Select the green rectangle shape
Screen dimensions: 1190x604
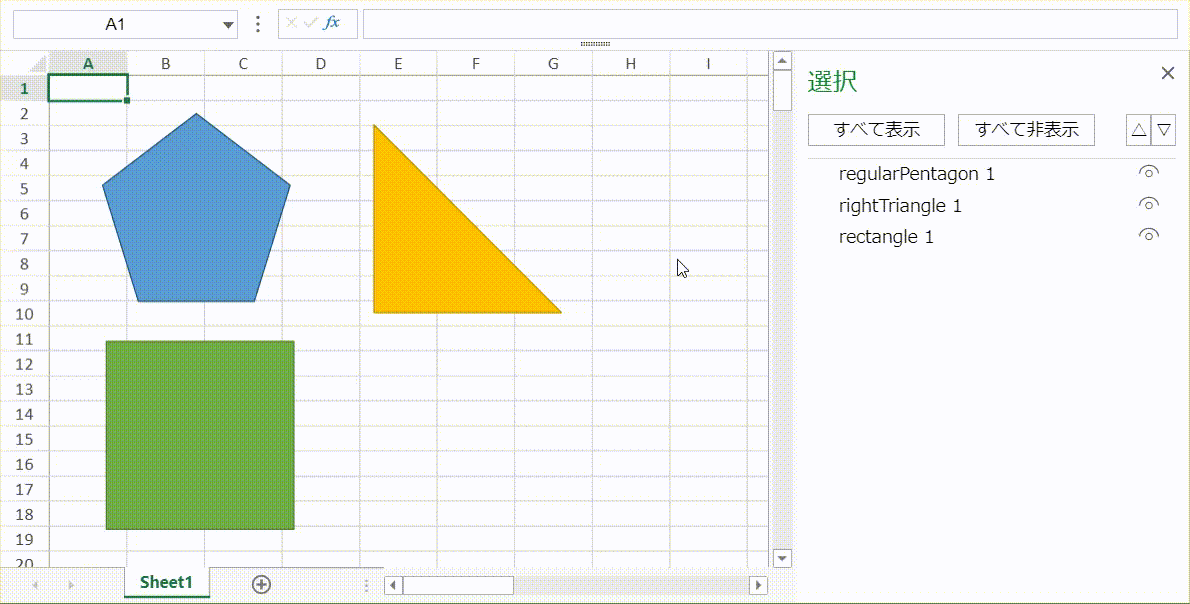[x=200, y=435]
